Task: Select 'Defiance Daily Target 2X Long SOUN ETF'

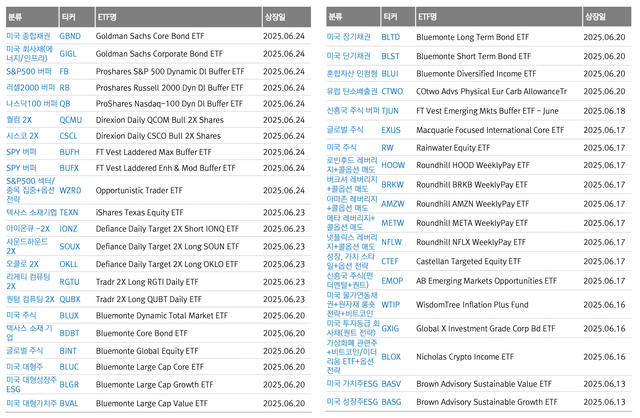Action: [x=167, y=247]
